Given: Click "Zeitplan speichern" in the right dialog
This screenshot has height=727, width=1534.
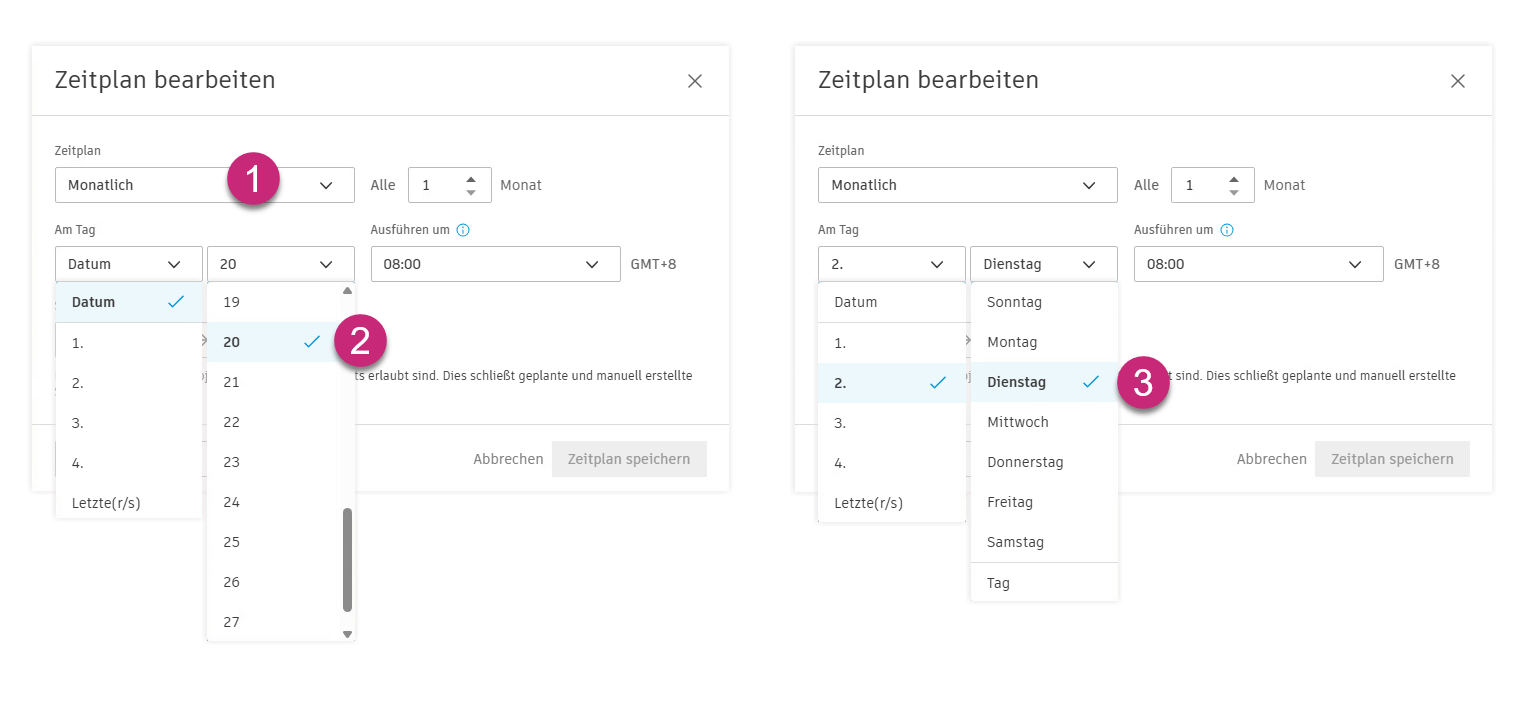Looking at the screenshot, I should click(x=1392, y=458).
